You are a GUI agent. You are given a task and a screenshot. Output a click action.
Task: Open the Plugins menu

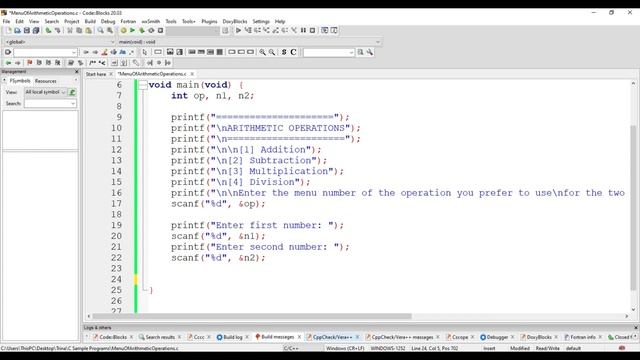(209, 21)
